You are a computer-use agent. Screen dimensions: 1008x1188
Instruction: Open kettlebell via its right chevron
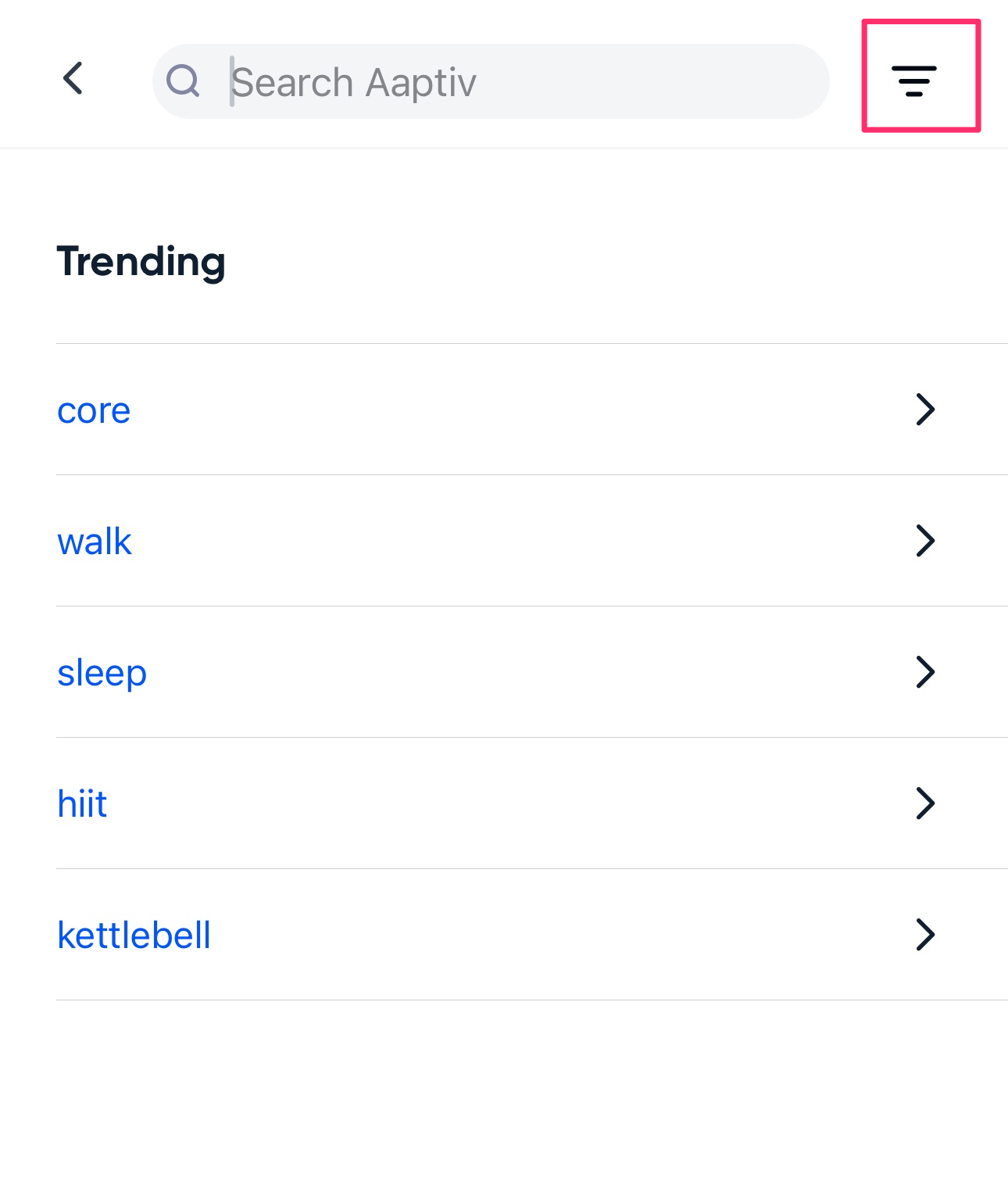925,935
